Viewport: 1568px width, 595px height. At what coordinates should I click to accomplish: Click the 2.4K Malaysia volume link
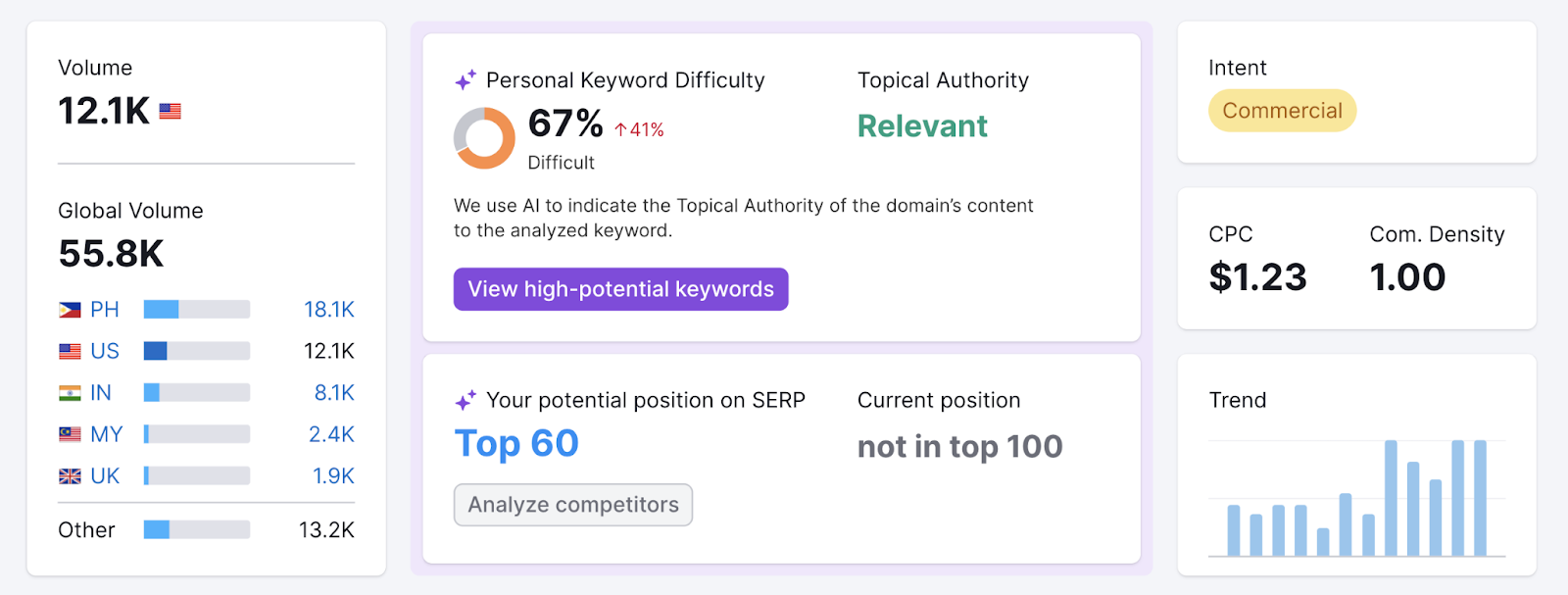coord(330,433)
